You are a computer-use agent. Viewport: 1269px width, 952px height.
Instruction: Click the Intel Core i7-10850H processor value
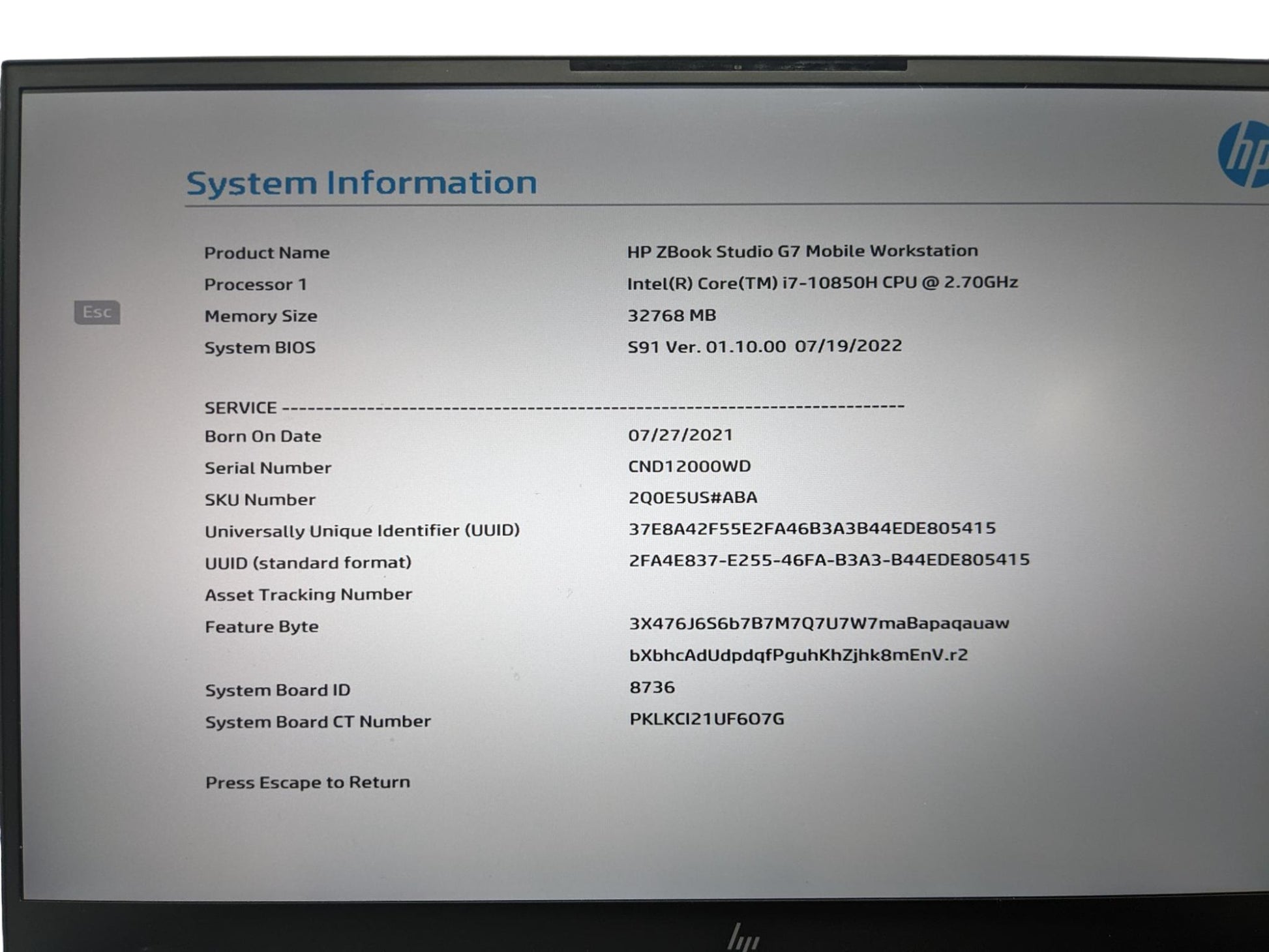pyautogui.click(x=822, y=282)
